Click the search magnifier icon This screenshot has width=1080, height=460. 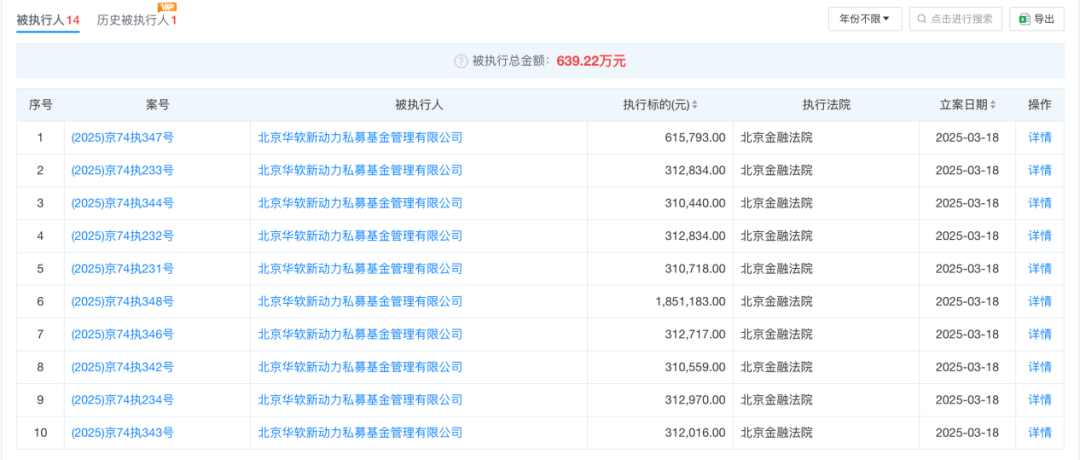coord(921,19)
